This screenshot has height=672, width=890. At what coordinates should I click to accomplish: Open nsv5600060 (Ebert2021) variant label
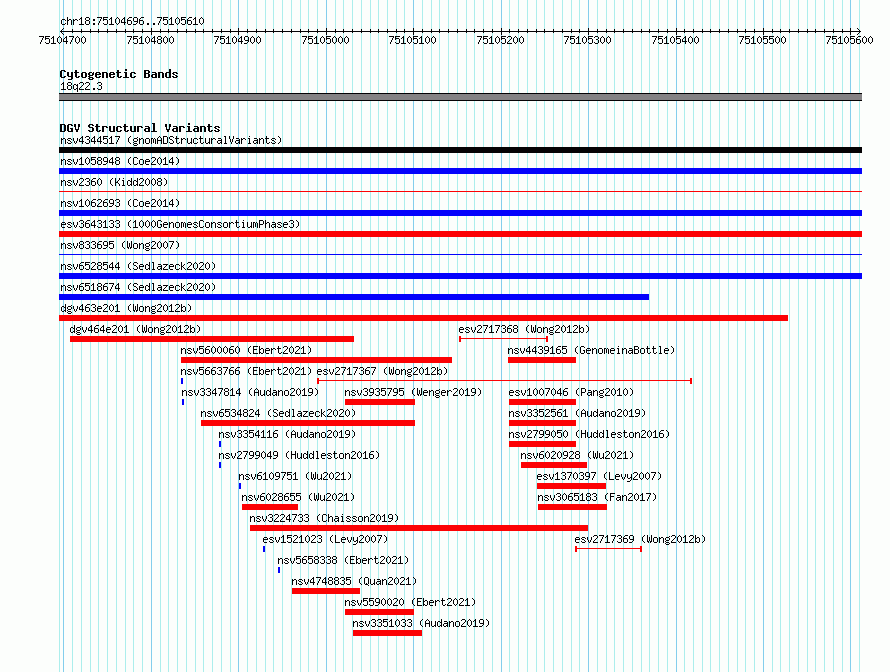246,350
